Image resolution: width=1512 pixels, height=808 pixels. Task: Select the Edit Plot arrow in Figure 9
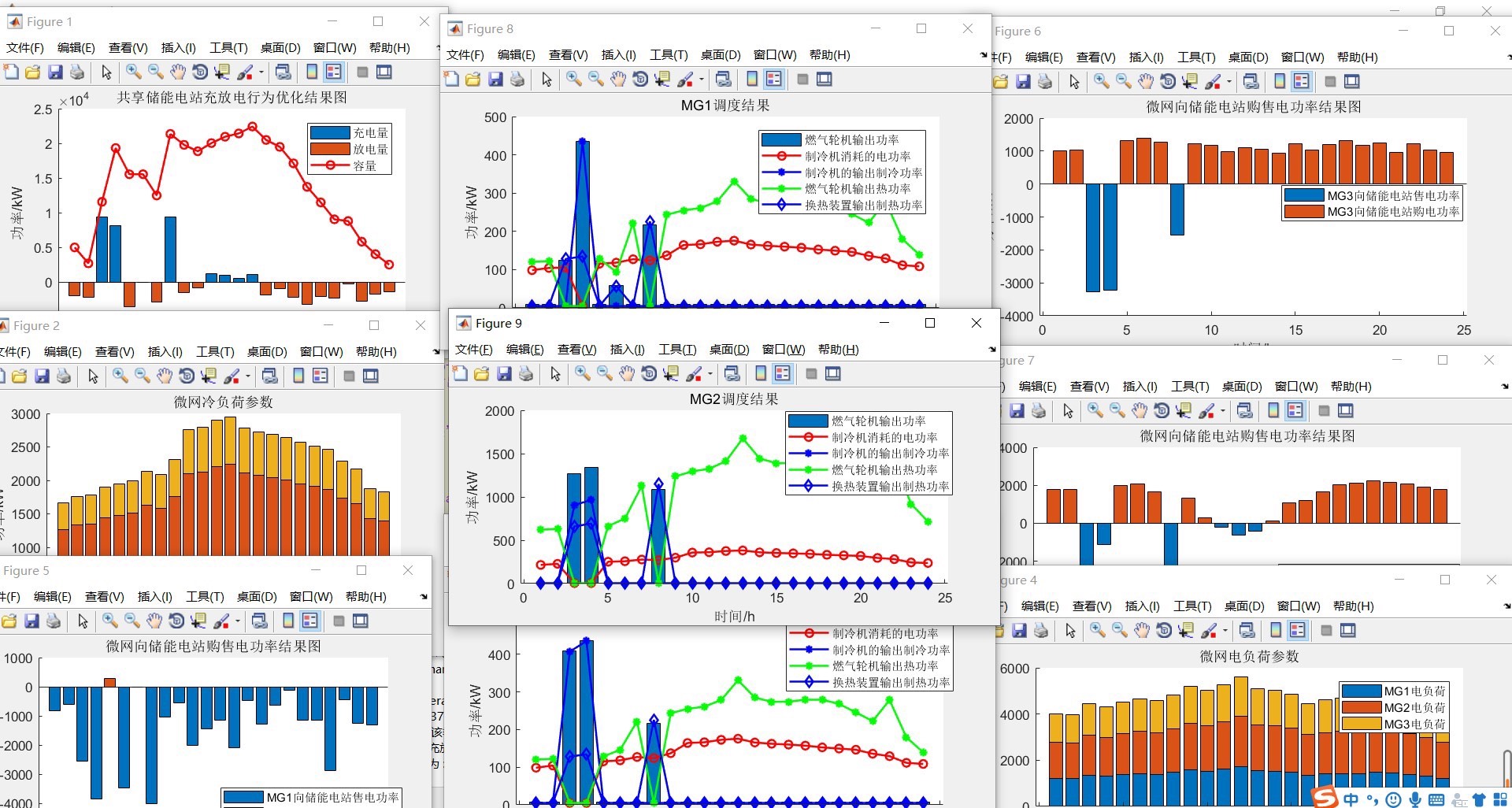555,373
